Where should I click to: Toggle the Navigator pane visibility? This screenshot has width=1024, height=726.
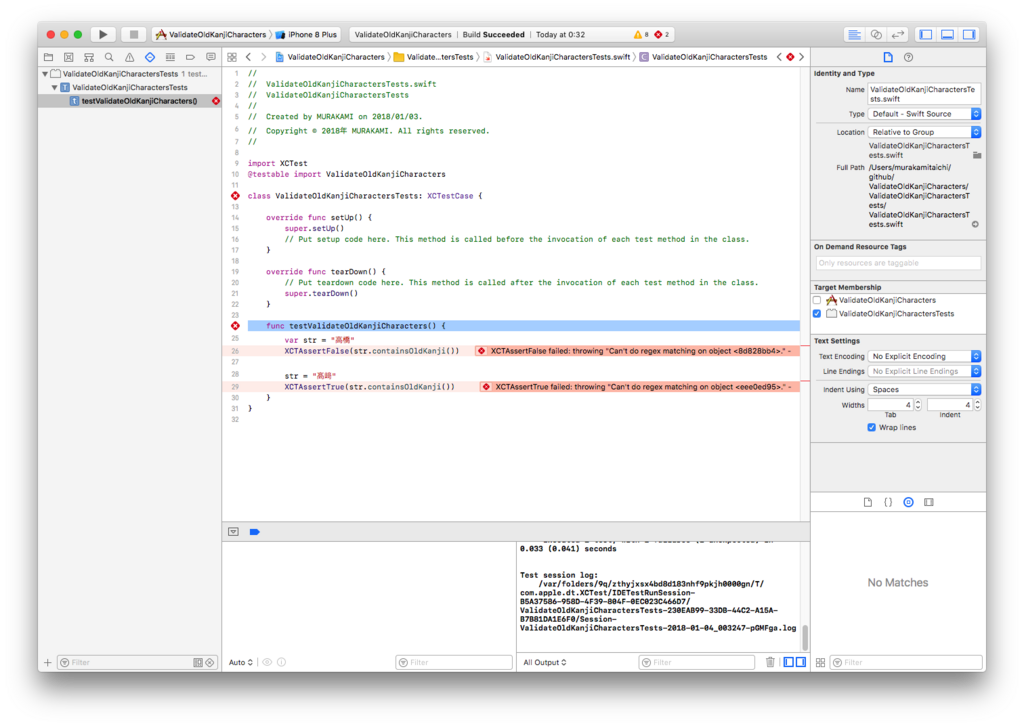click(925, 35)
